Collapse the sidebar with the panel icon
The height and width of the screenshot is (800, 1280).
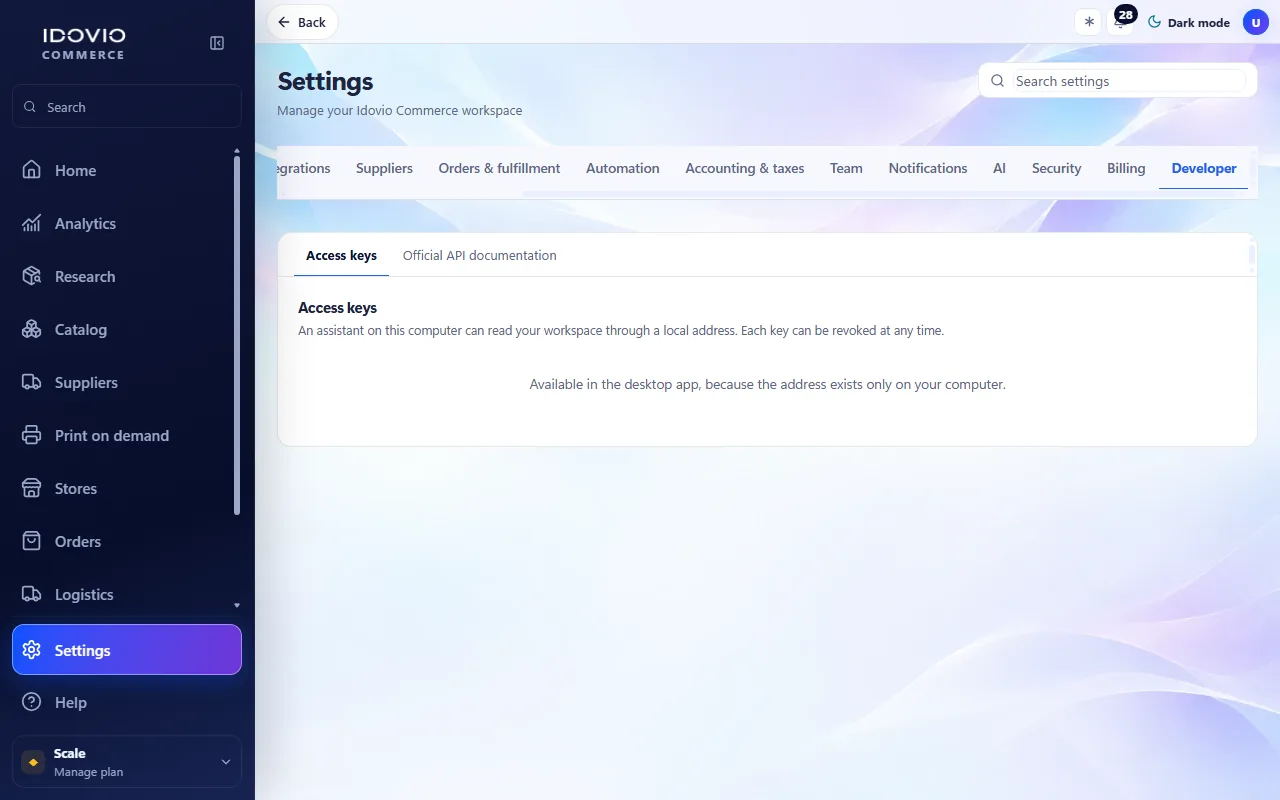click(x=217, y=43)
